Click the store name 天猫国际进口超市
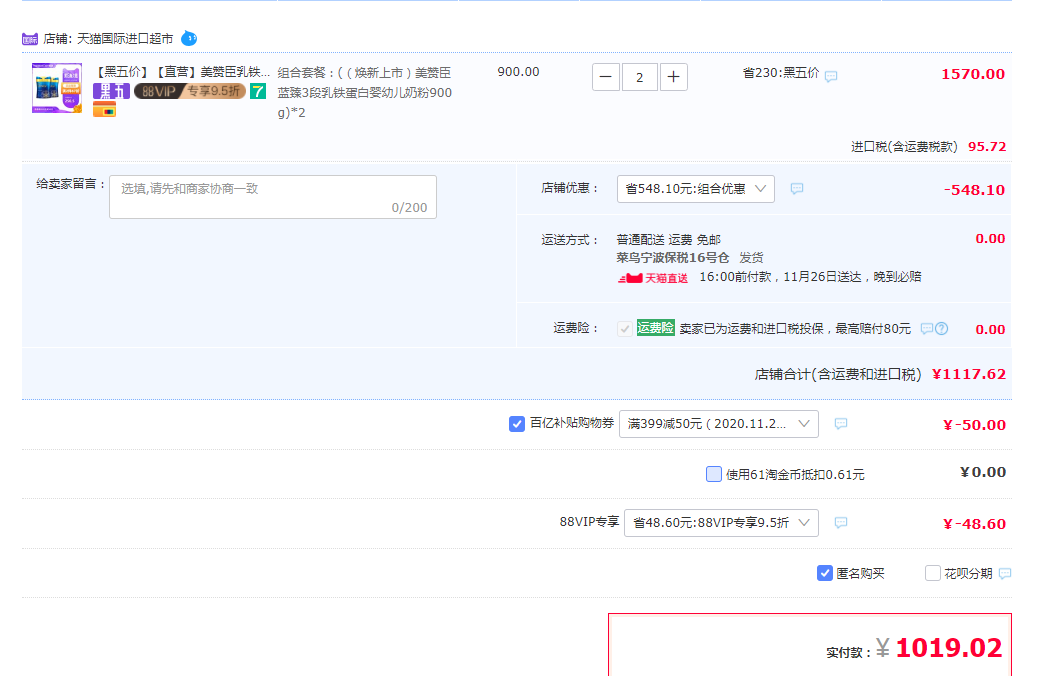The image size is (1051, 676). point(125,39)
